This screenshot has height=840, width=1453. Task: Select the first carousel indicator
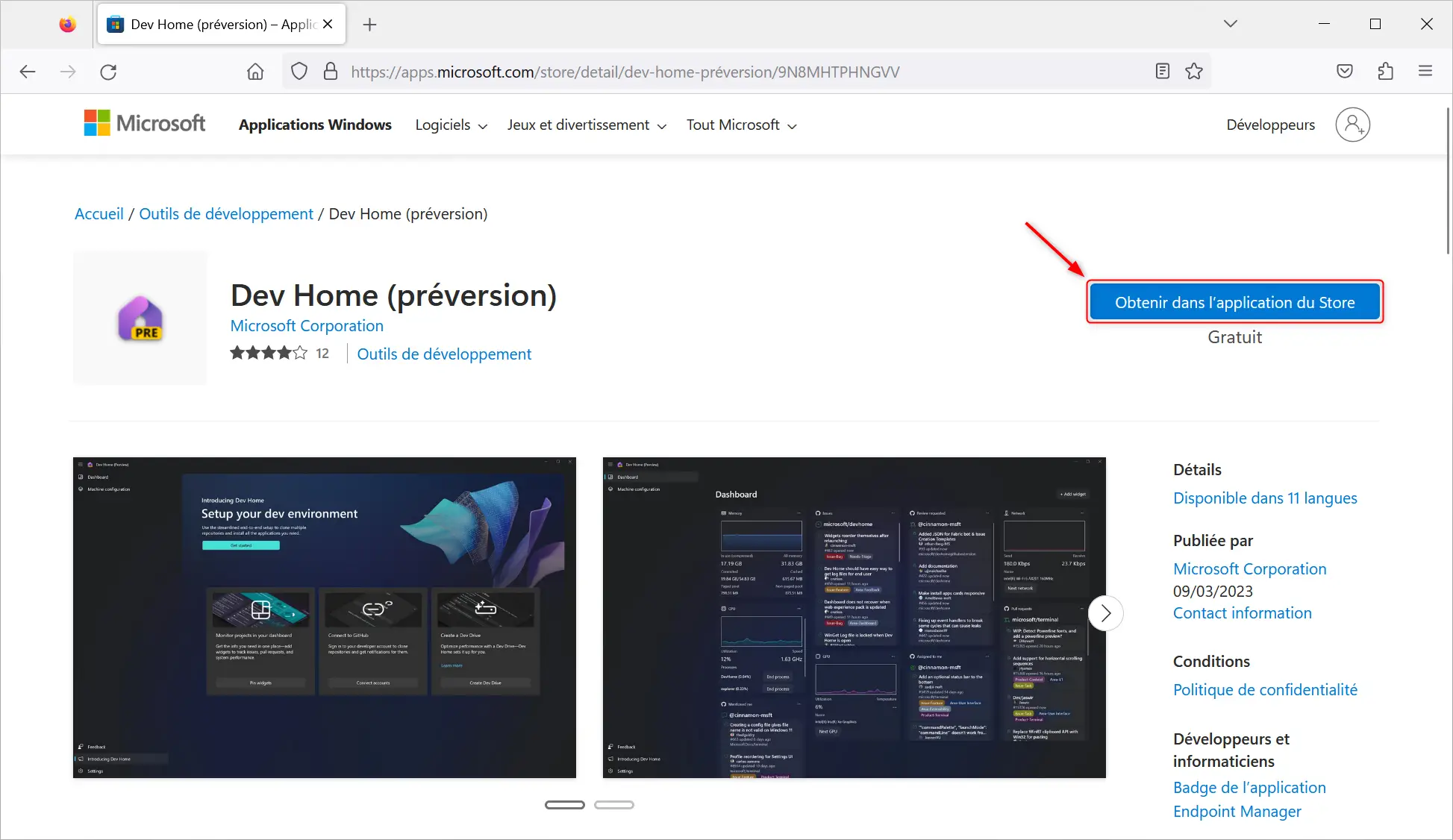565,805
